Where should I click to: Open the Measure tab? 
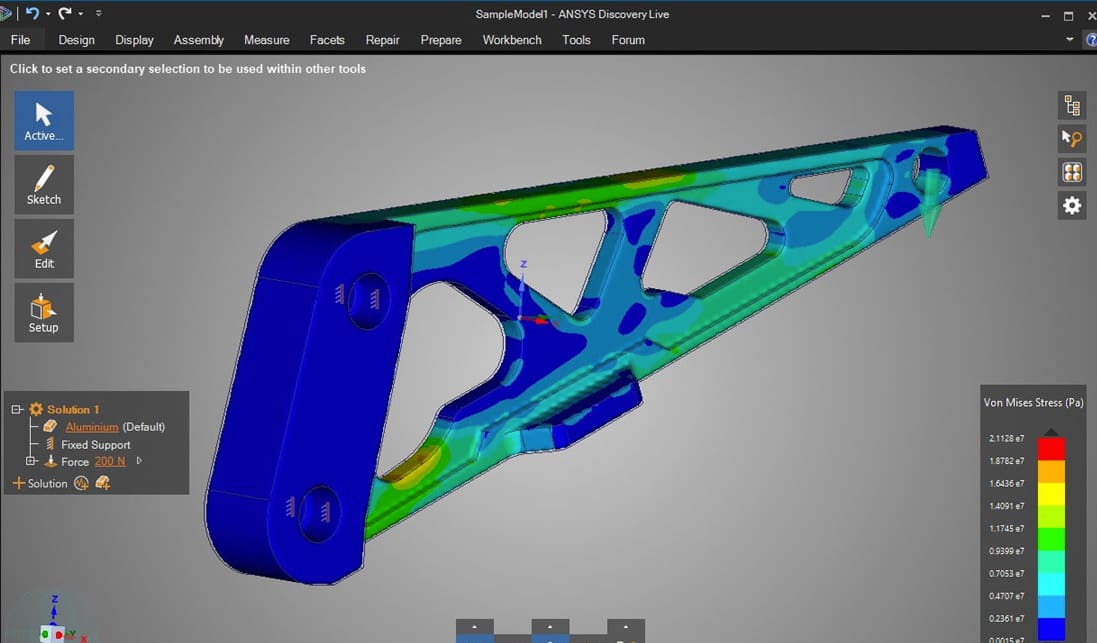267,40
